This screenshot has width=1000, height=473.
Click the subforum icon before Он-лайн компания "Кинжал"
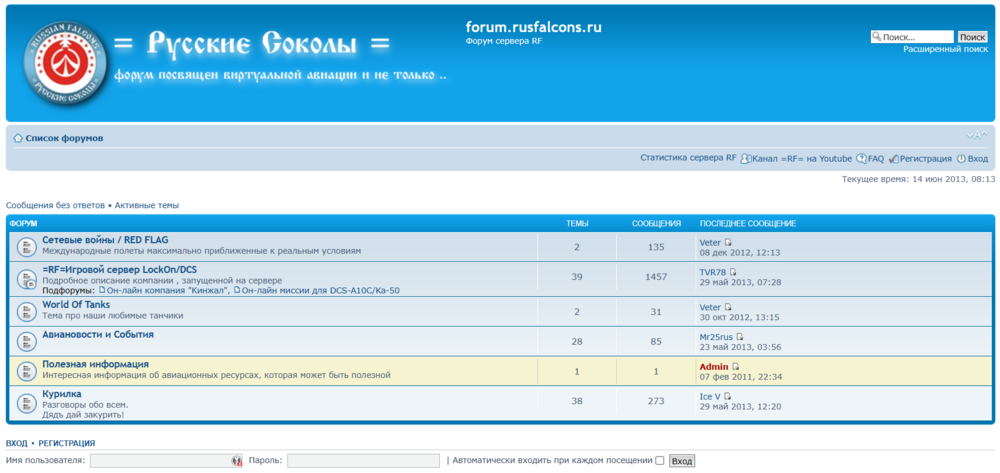point(102,290)
